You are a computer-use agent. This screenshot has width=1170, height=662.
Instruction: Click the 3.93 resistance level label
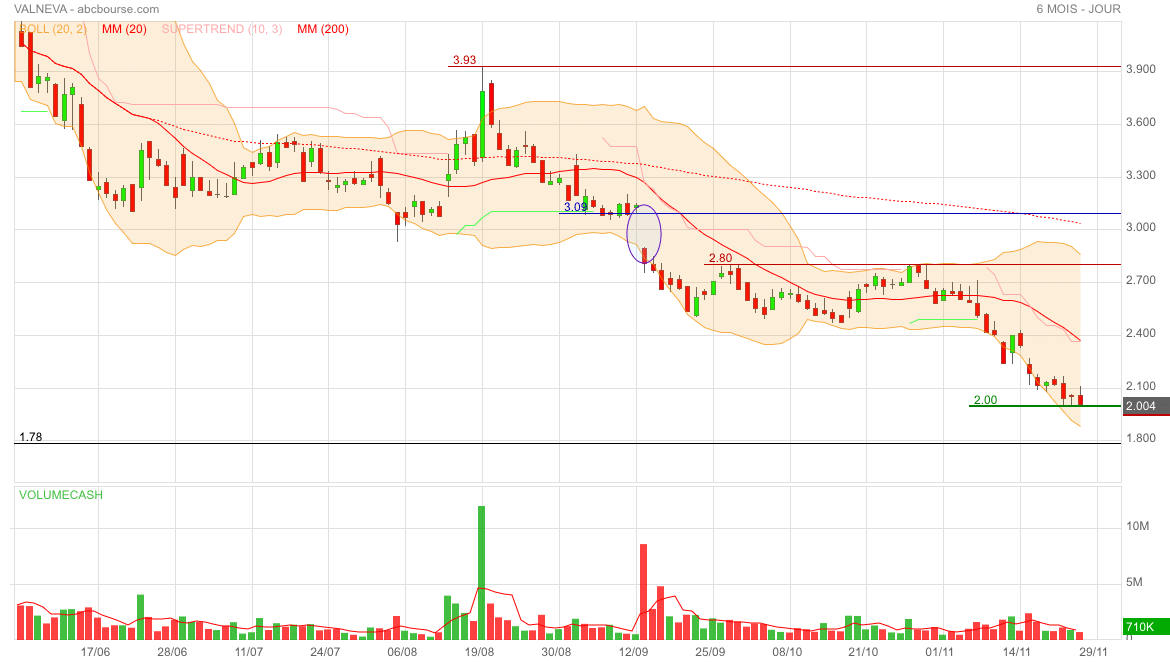click(464, 60)
